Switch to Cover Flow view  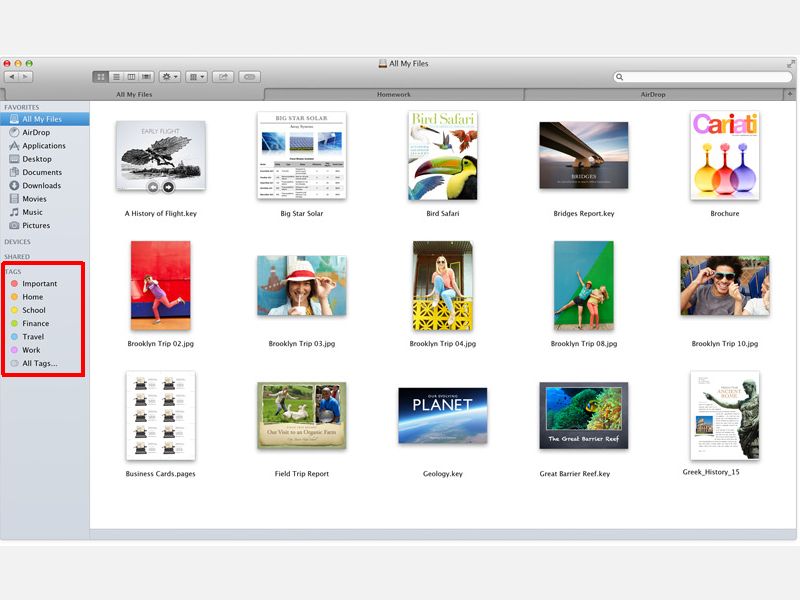pyautogui.click(x=146, y=77)
